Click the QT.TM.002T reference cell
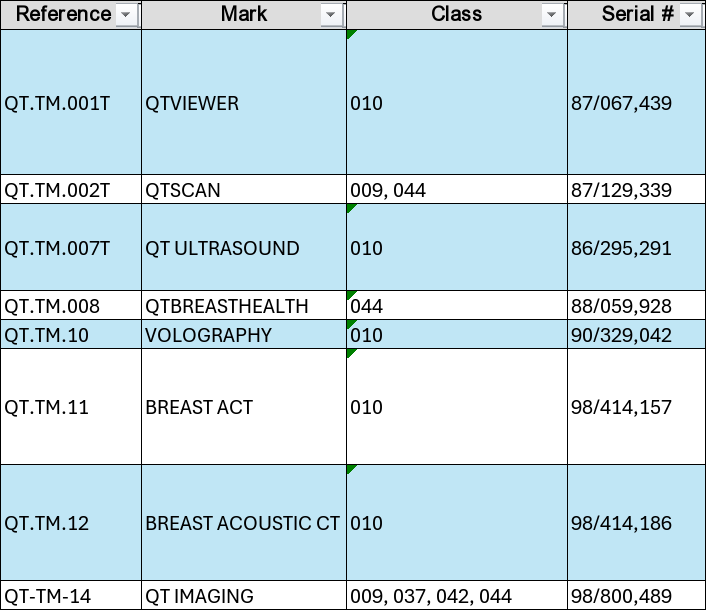707x611 pixels. [72, 190]
